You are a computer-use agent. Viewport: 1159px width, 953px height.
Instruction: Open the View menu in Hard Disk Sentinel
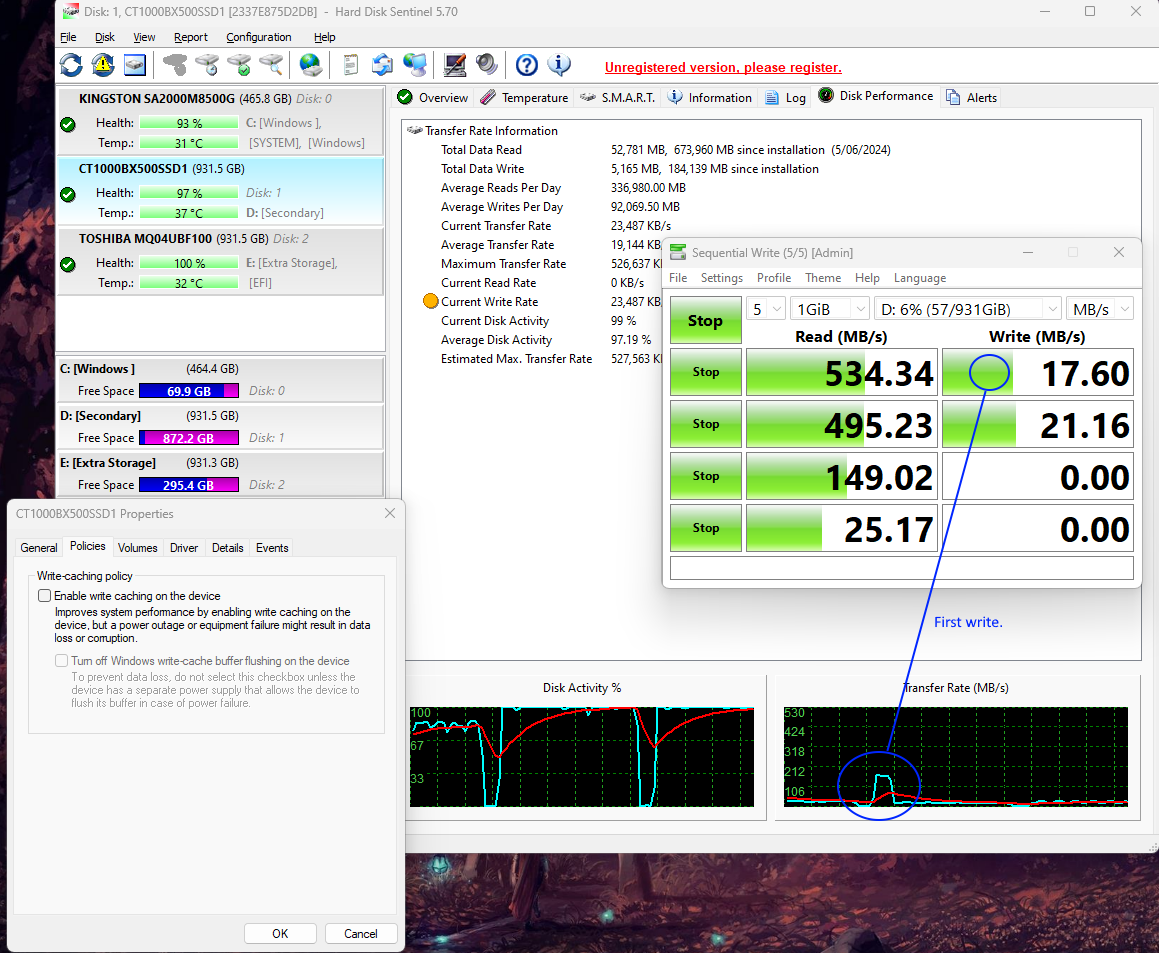(144, 37)
